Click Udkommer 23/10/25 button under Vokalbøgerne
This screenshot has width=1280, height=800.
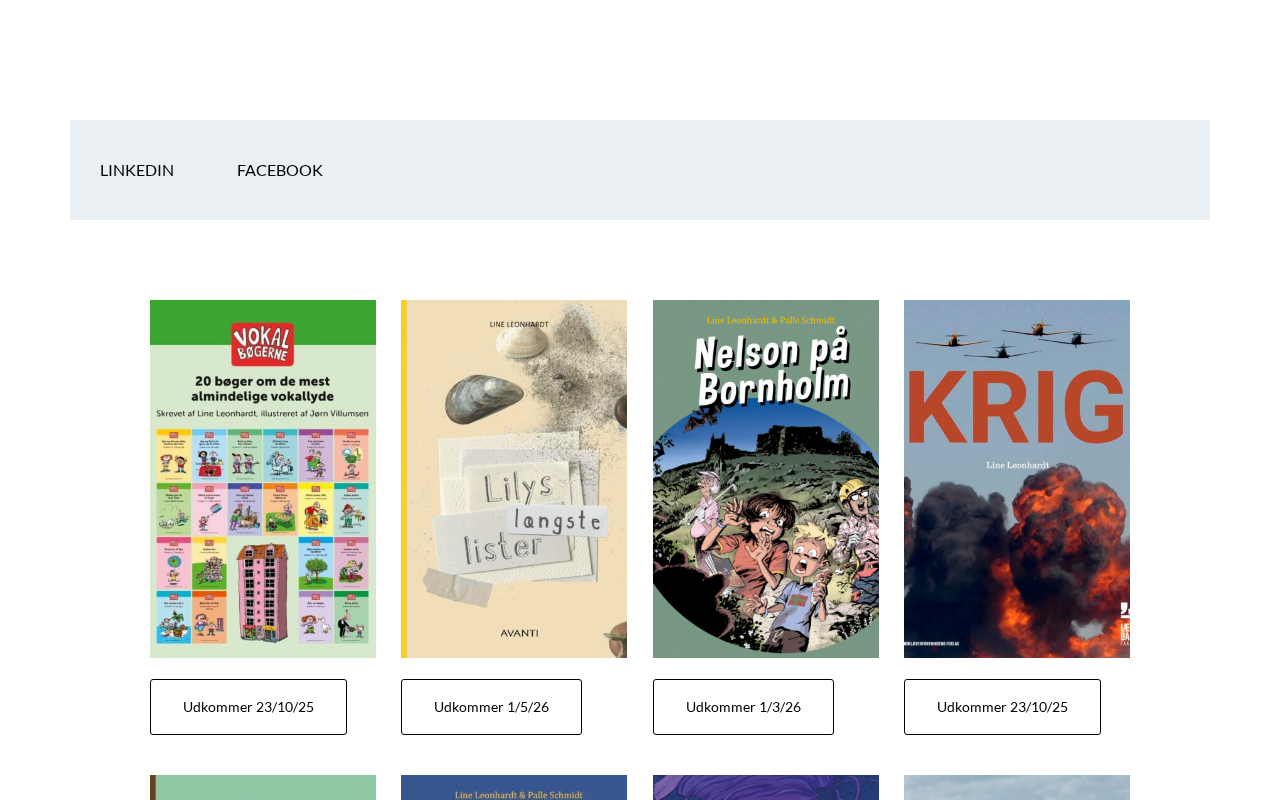pyautogui.click(x=248, y=707)
